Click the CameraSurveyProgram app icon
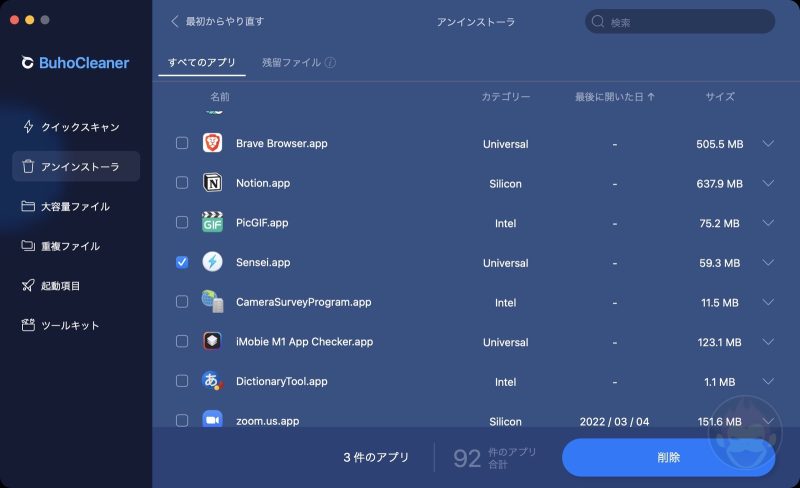800x488 pixels. click(x=212, y=301)
